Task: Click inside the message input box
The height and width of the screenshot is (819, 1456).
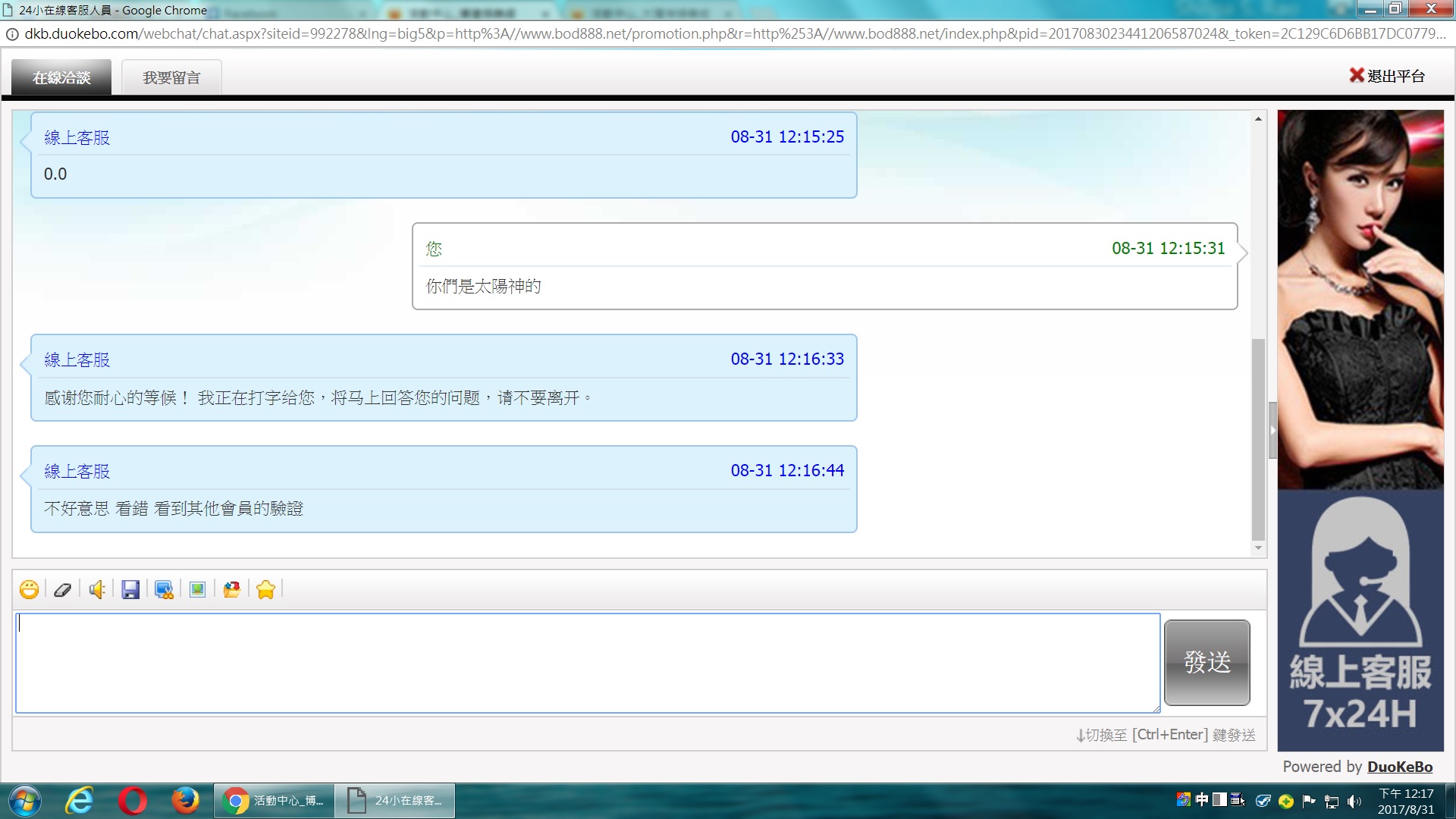Action: coord(588,663)
